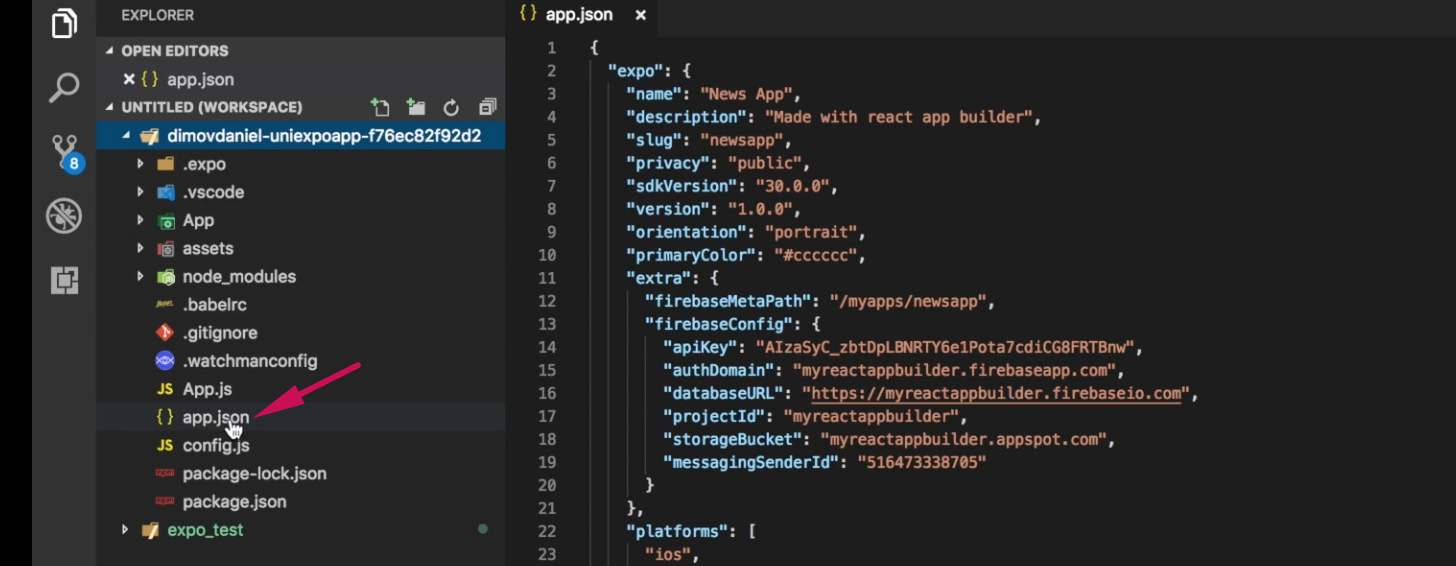Image resolution: width=1456 pixels, height=566 pixels.
Task: Close app.json in Open Editors list
Action: coord(128,79)
